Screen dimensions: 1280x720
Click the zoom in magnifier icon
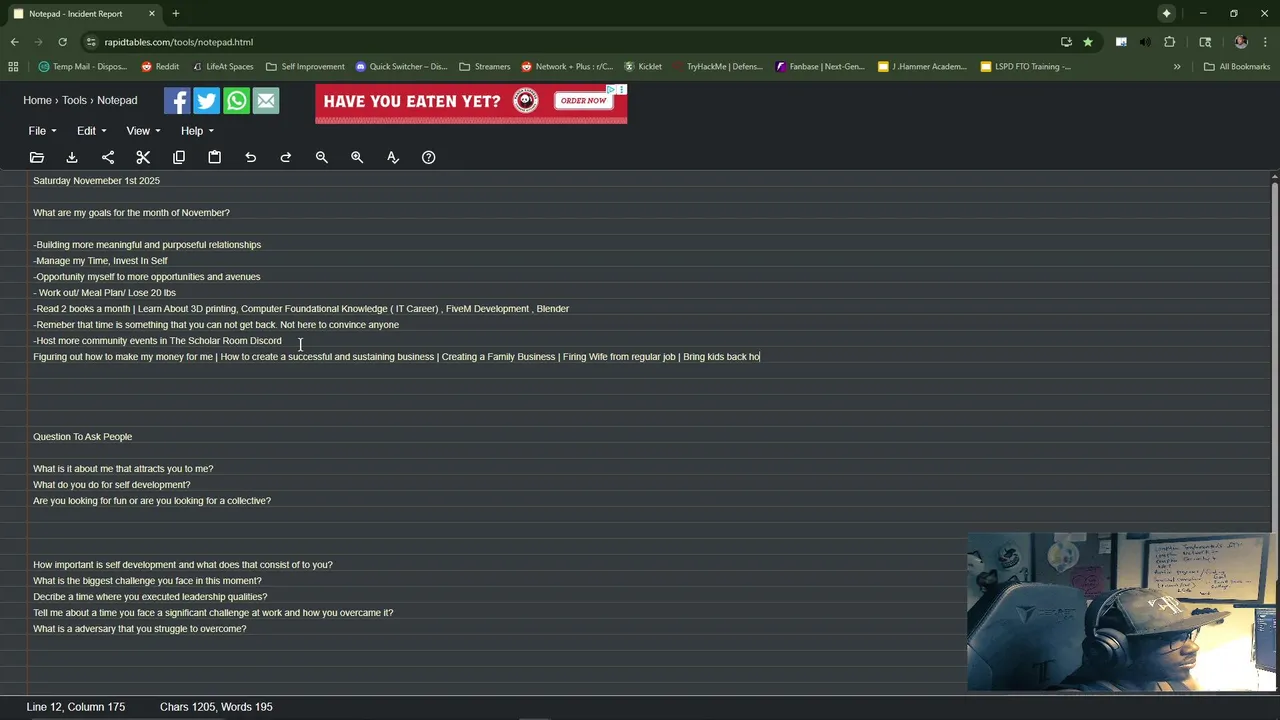pos(357,157)
